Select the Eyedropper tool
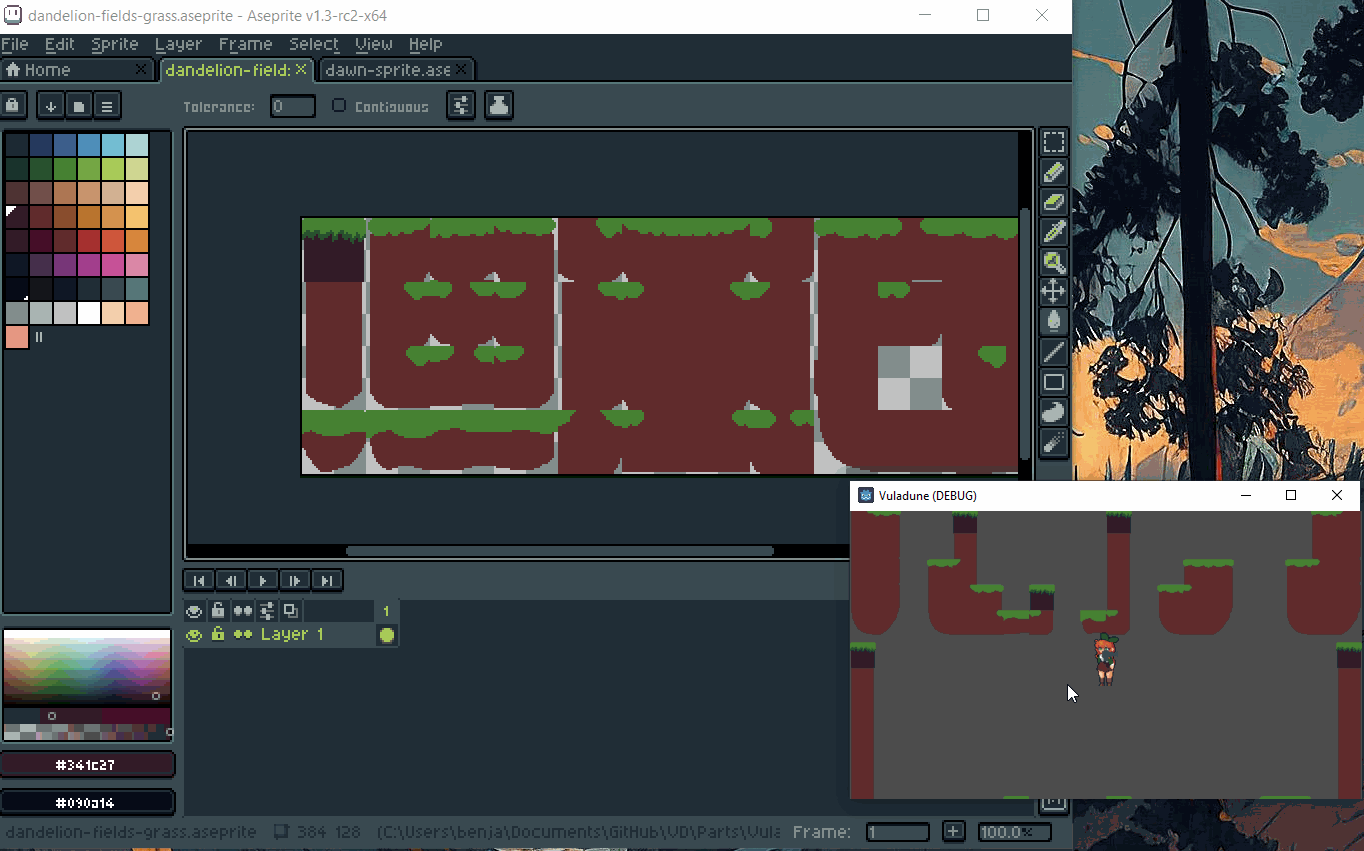The width and height of the screenshot is (1364, 851). [x=1053, y=232]
